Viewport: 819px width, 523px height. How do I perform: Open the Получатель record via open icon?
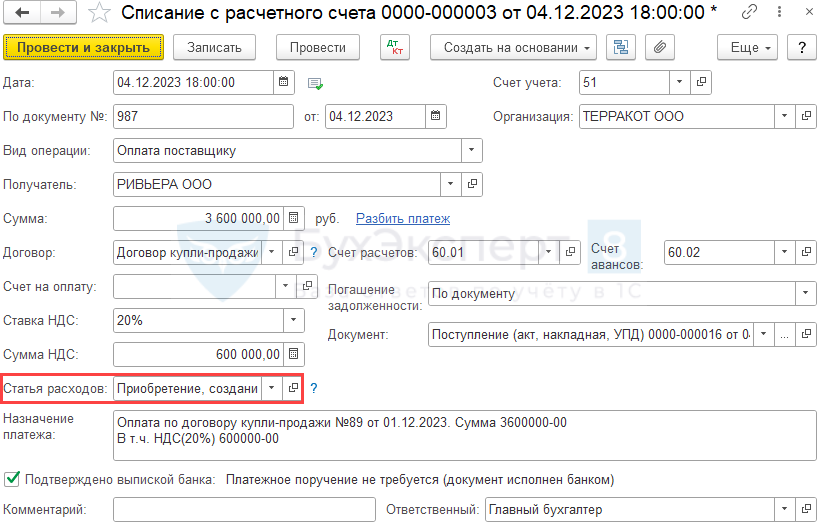coord(471,184)
